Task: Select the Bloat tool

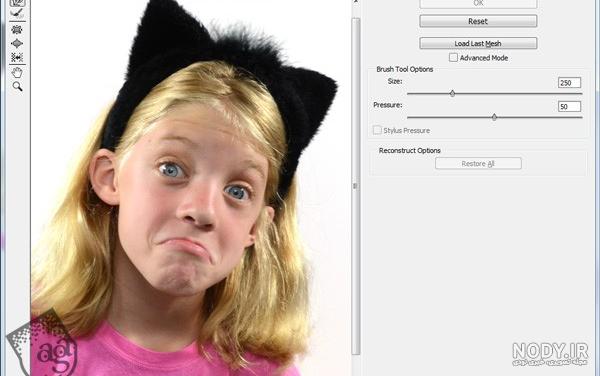Action: click(17, 44)
